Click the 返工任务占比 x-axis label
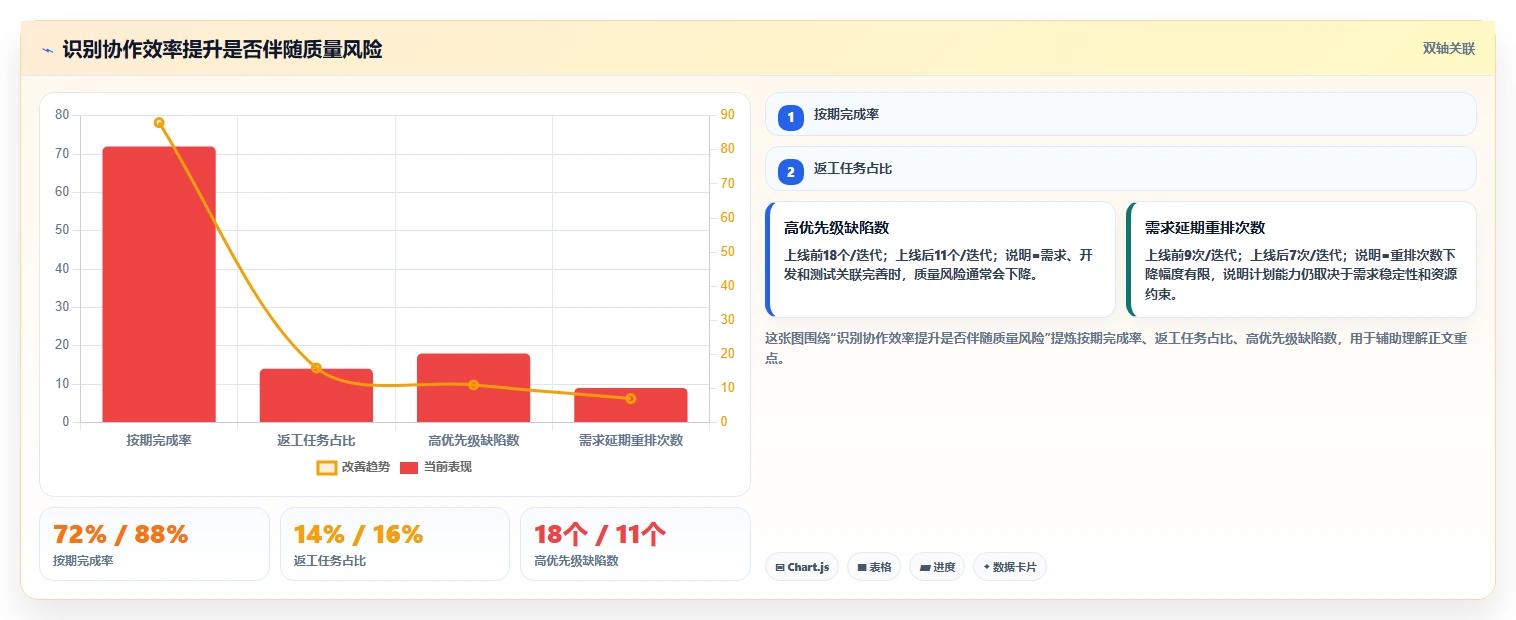Image resolution: width=1516 pixels, height=620 pixels. pos(316,440)
